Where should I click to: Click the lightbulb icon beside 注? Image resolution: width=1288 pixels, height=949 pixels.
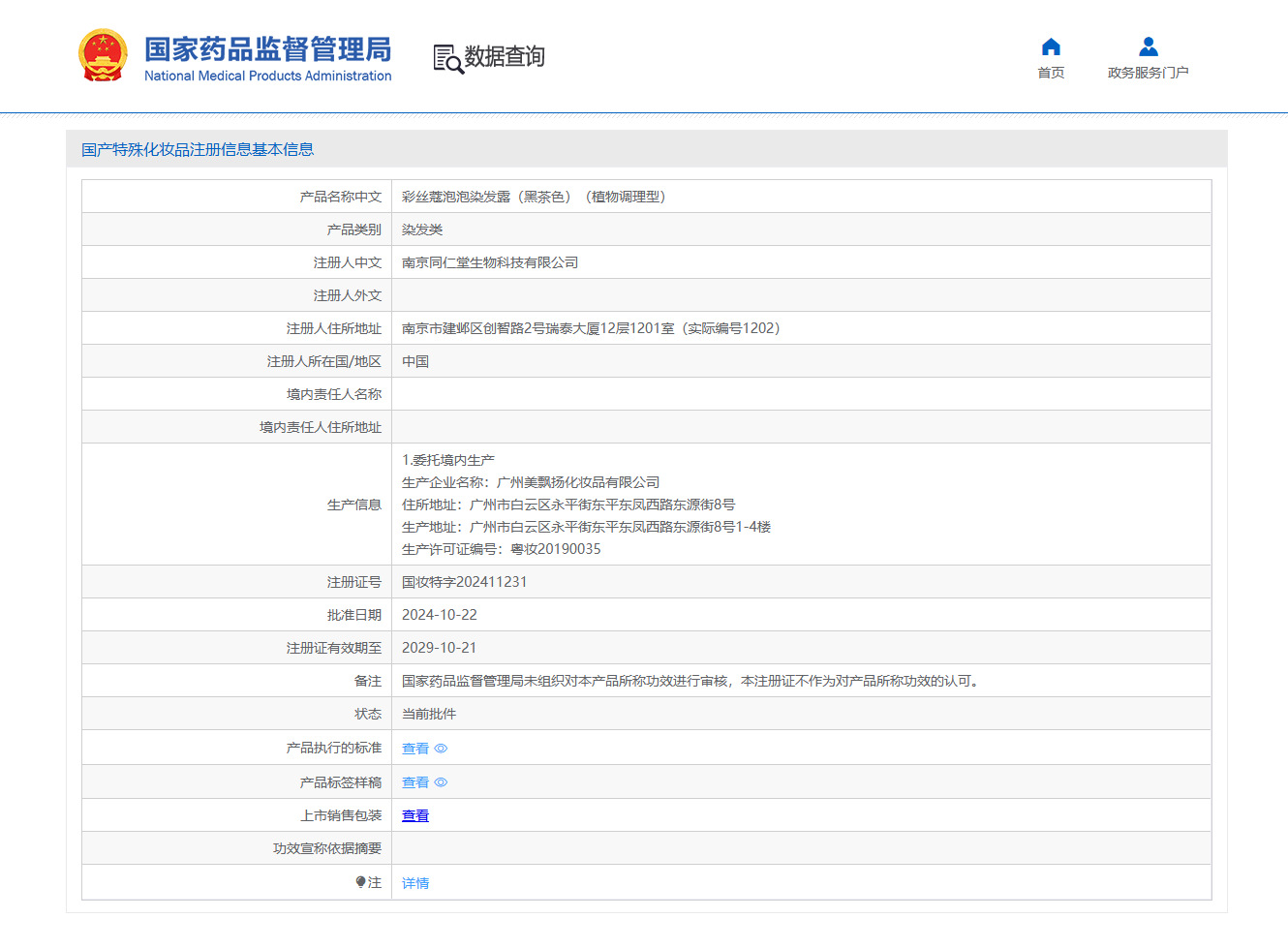(360, 882)
